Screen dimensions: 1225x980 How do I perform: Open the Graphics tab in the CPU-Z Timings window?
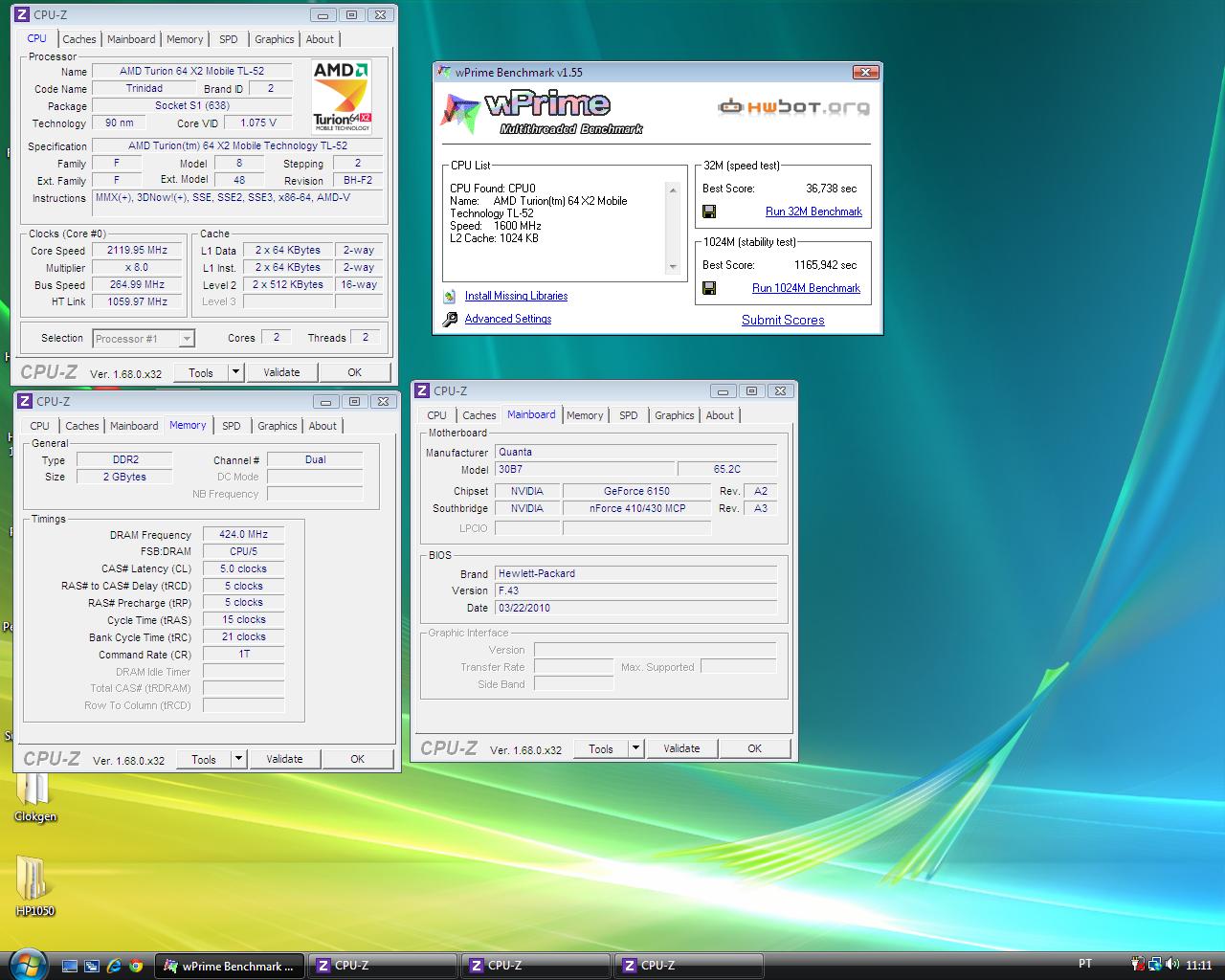[277, 426]
